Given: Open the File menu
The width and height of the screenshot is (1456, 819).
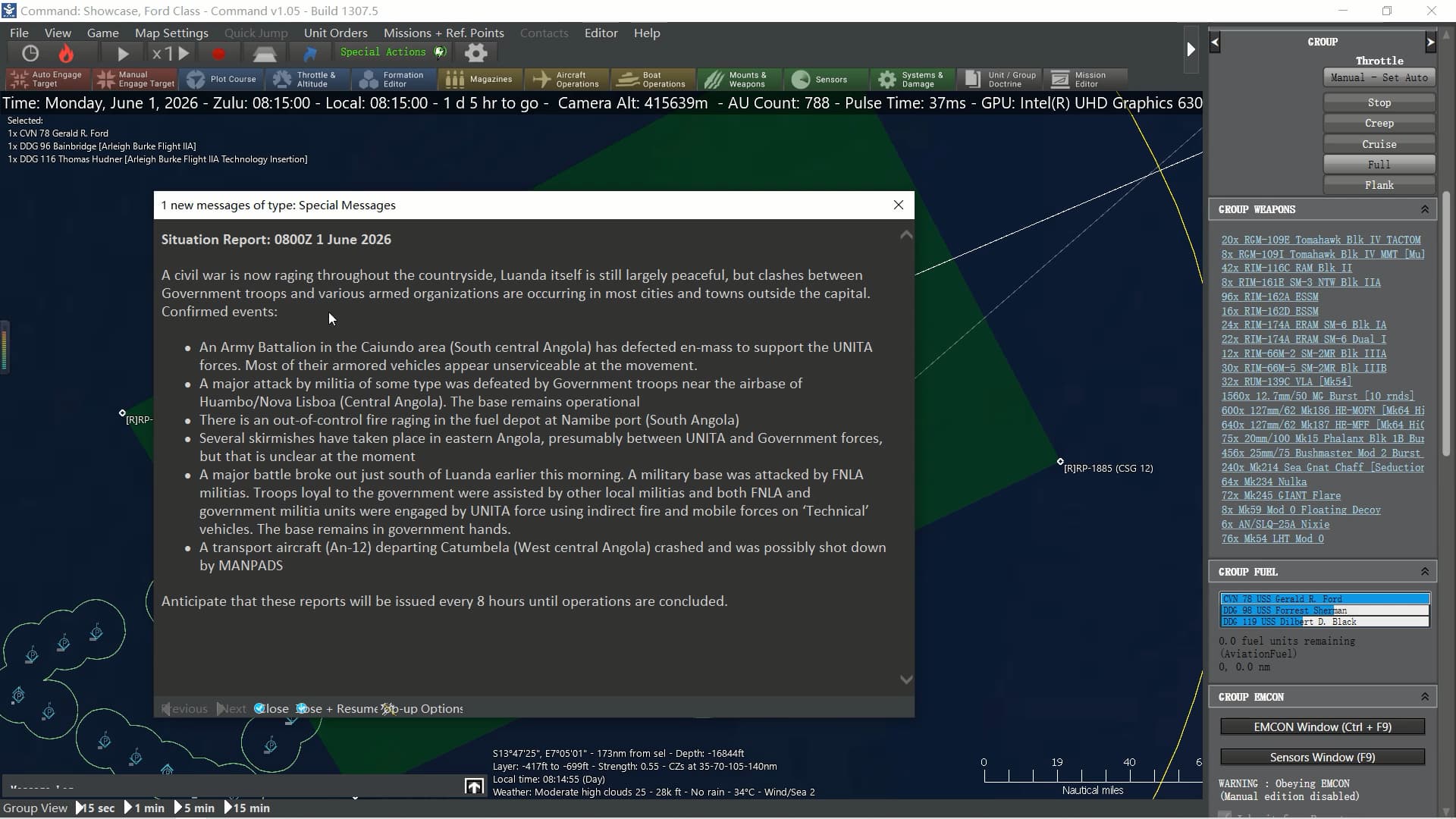Looking at the screenshot, I should point(19,33).
